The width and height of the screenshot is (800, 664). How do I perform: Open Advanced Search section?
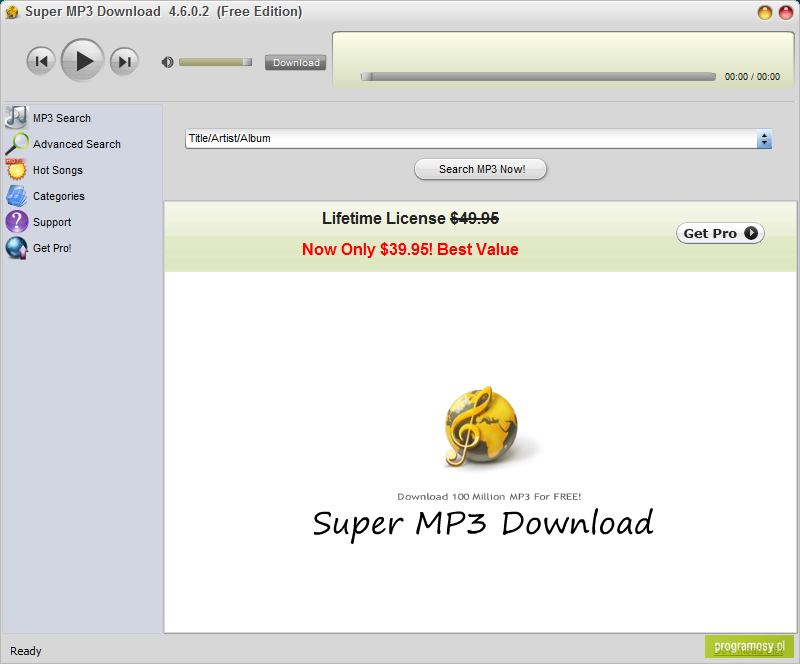tap(77, 144)
